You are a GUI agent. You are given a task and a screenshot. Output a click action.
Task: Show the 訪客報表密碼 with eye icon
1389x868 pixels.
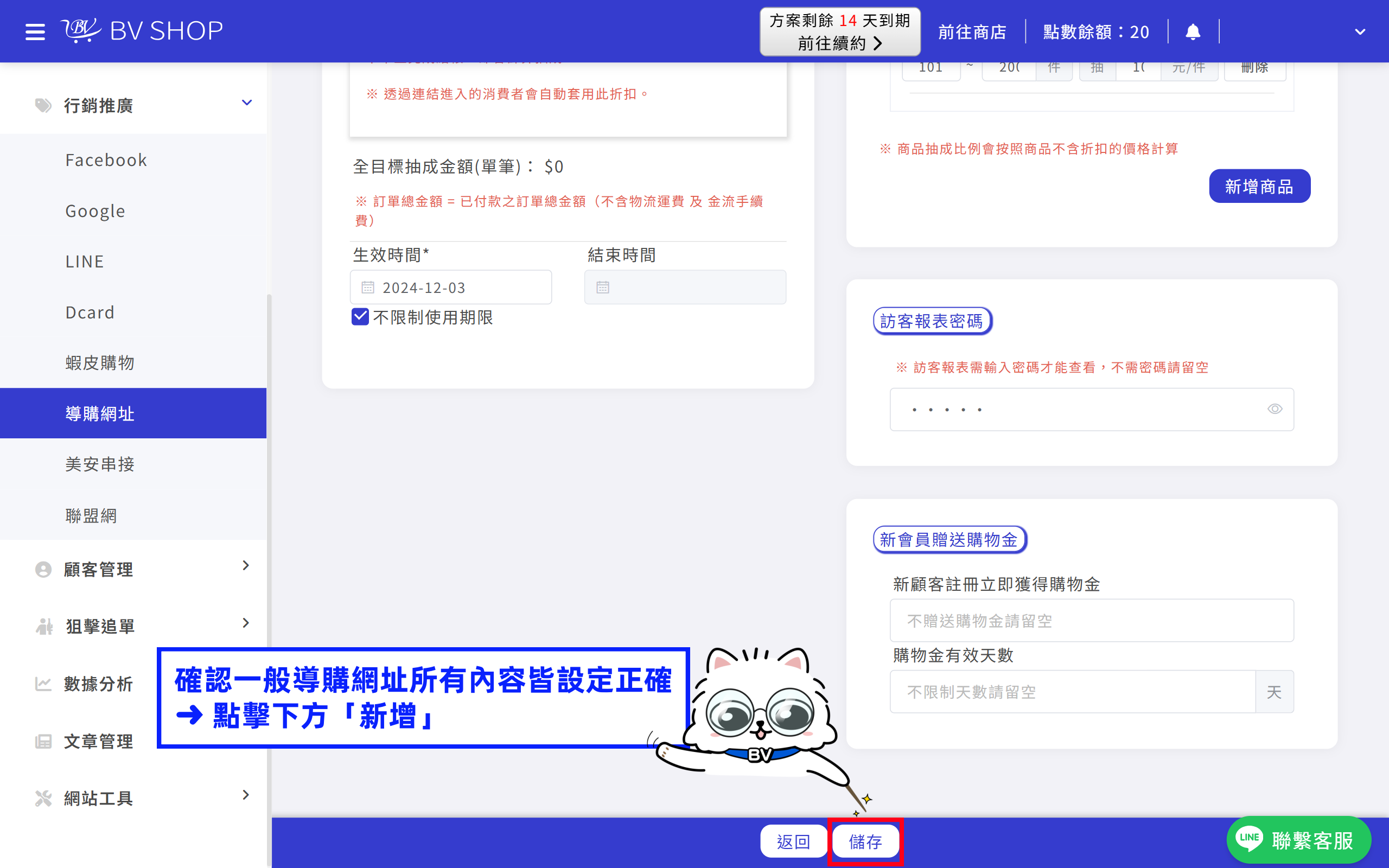[1274, 409]
